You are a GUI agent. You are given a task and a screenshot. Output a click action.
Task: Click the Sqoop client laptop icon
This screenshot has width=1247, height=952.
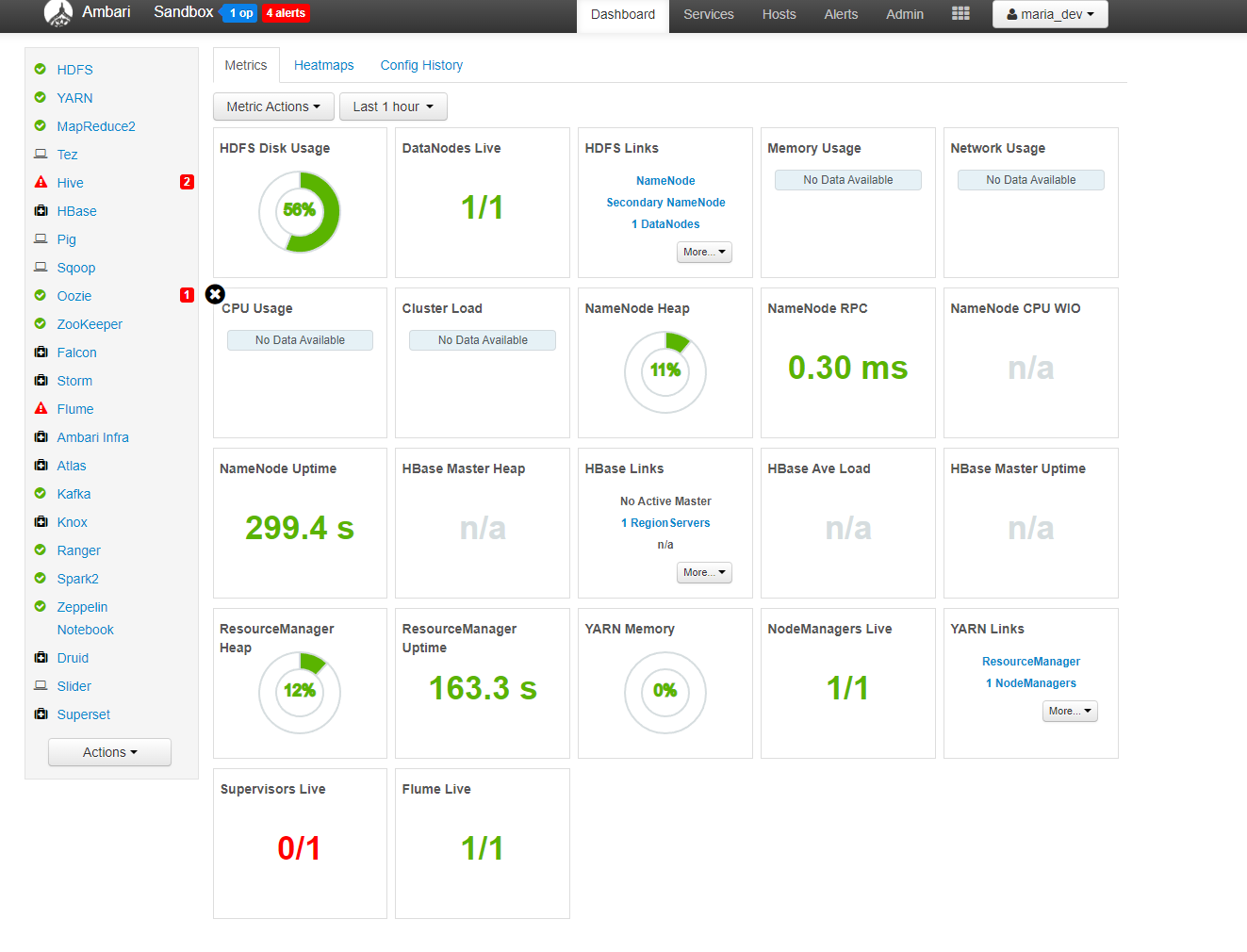[41, 267]
